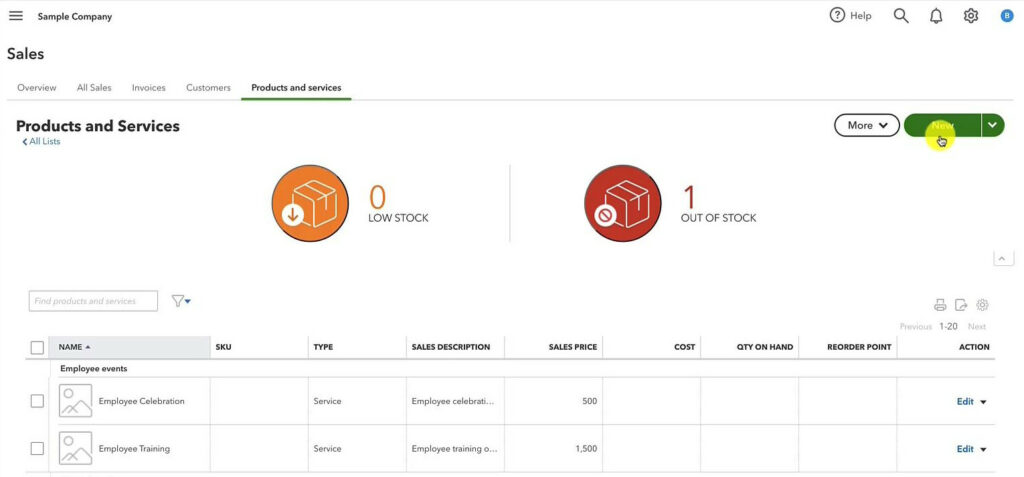Click Employee Training image placeholder
Screen dimensions: 1024x477
point(75,448)
